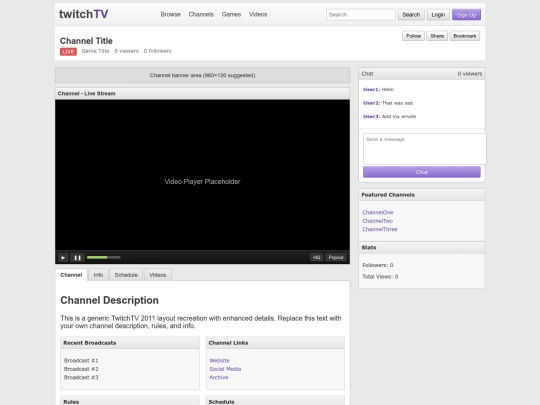Open the Website channel link
Viewport: 540px width, 405px height.
coord(219,361)
